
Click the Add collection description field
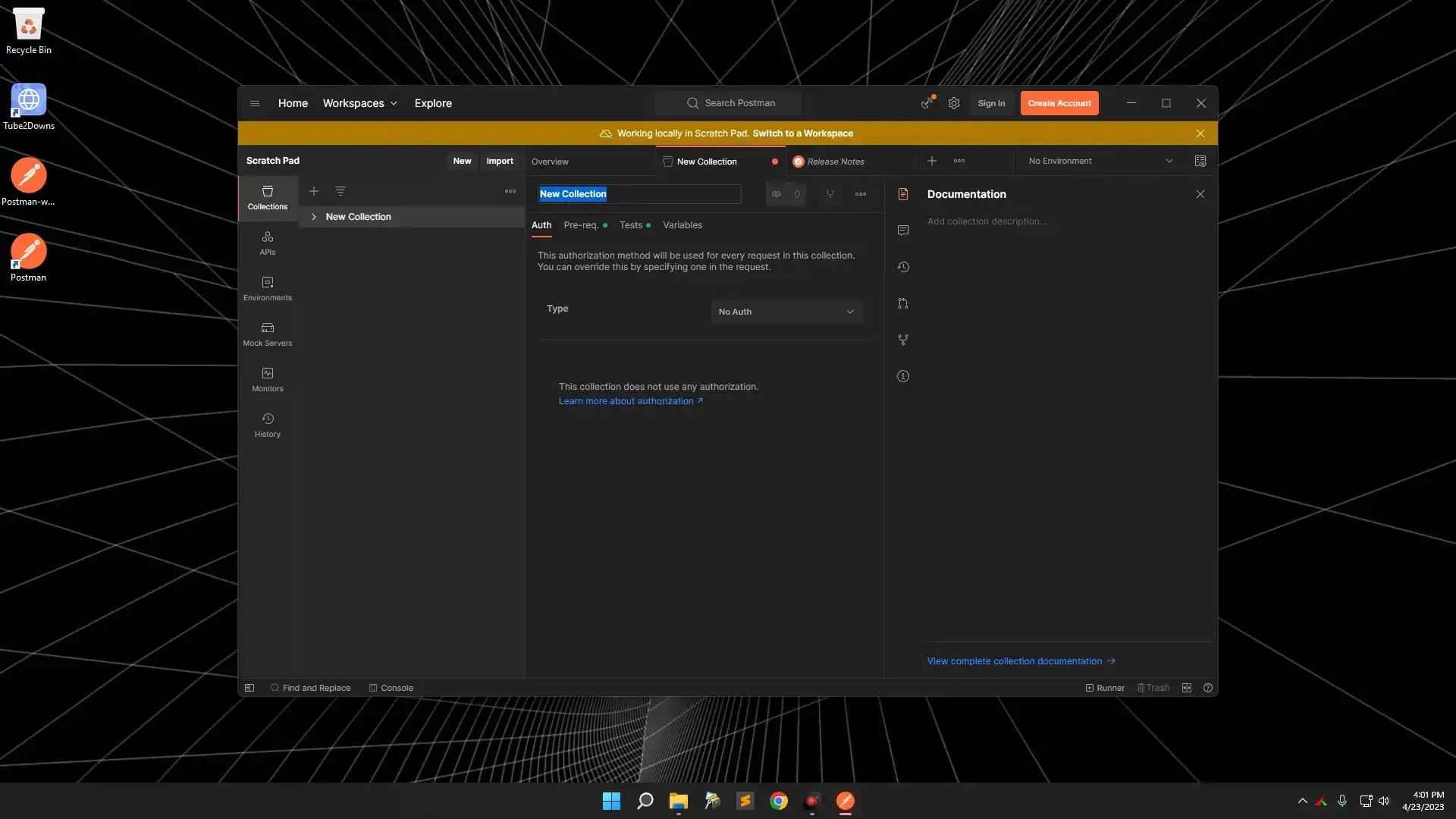pyautogui.click(x=987, y=221)
